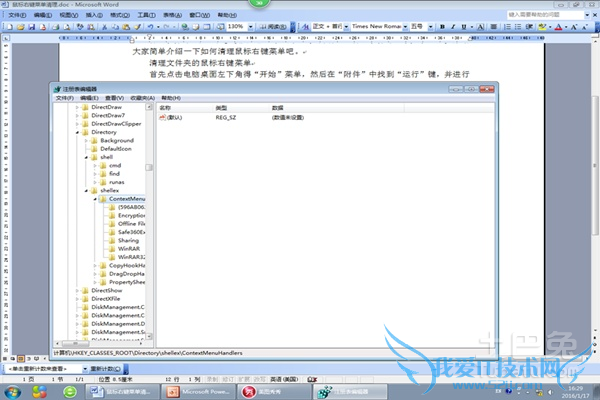Click the Print icon in Word toolbar

coord(56,27)
